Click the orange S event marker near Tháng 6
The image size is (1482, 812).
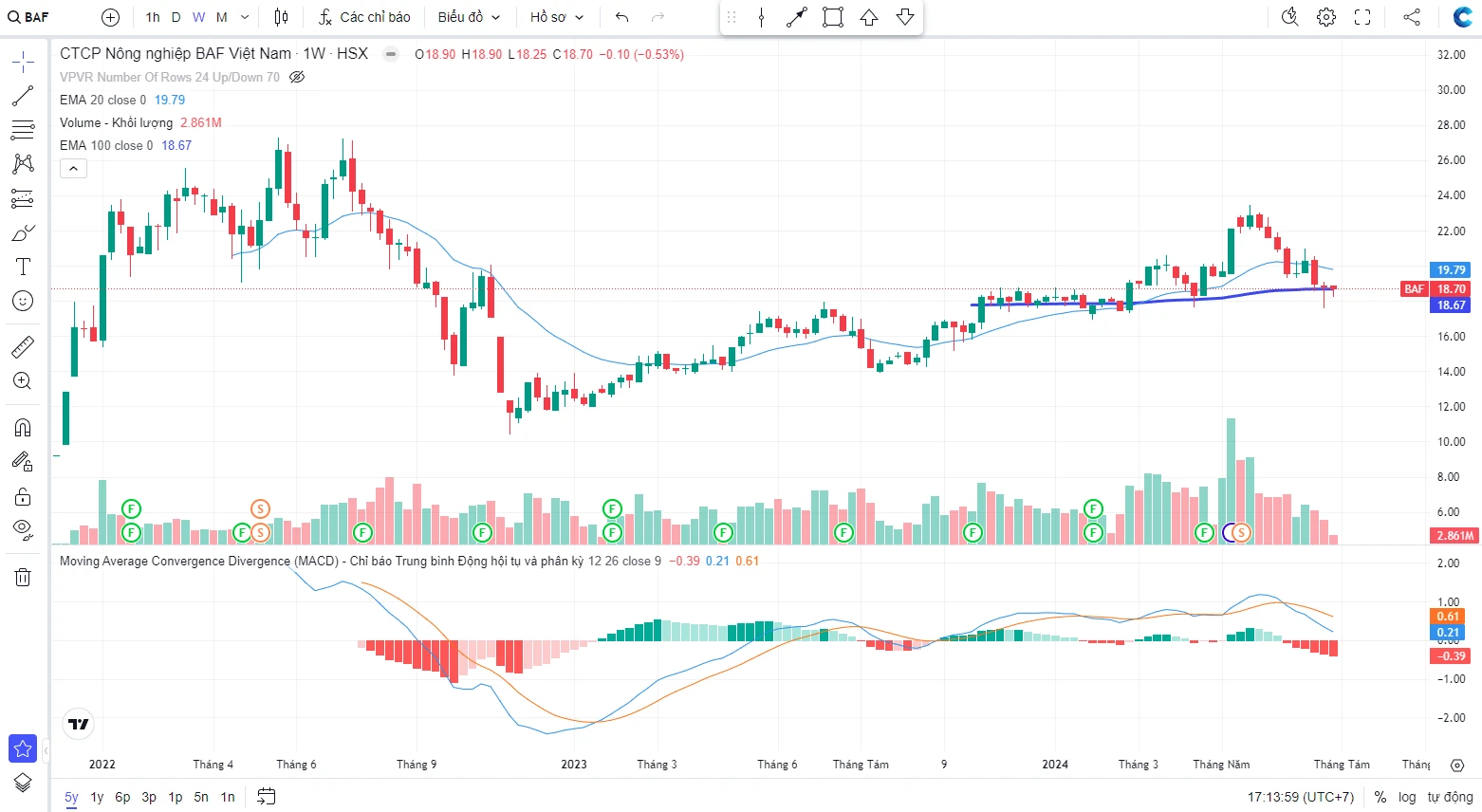pos(260,509)
